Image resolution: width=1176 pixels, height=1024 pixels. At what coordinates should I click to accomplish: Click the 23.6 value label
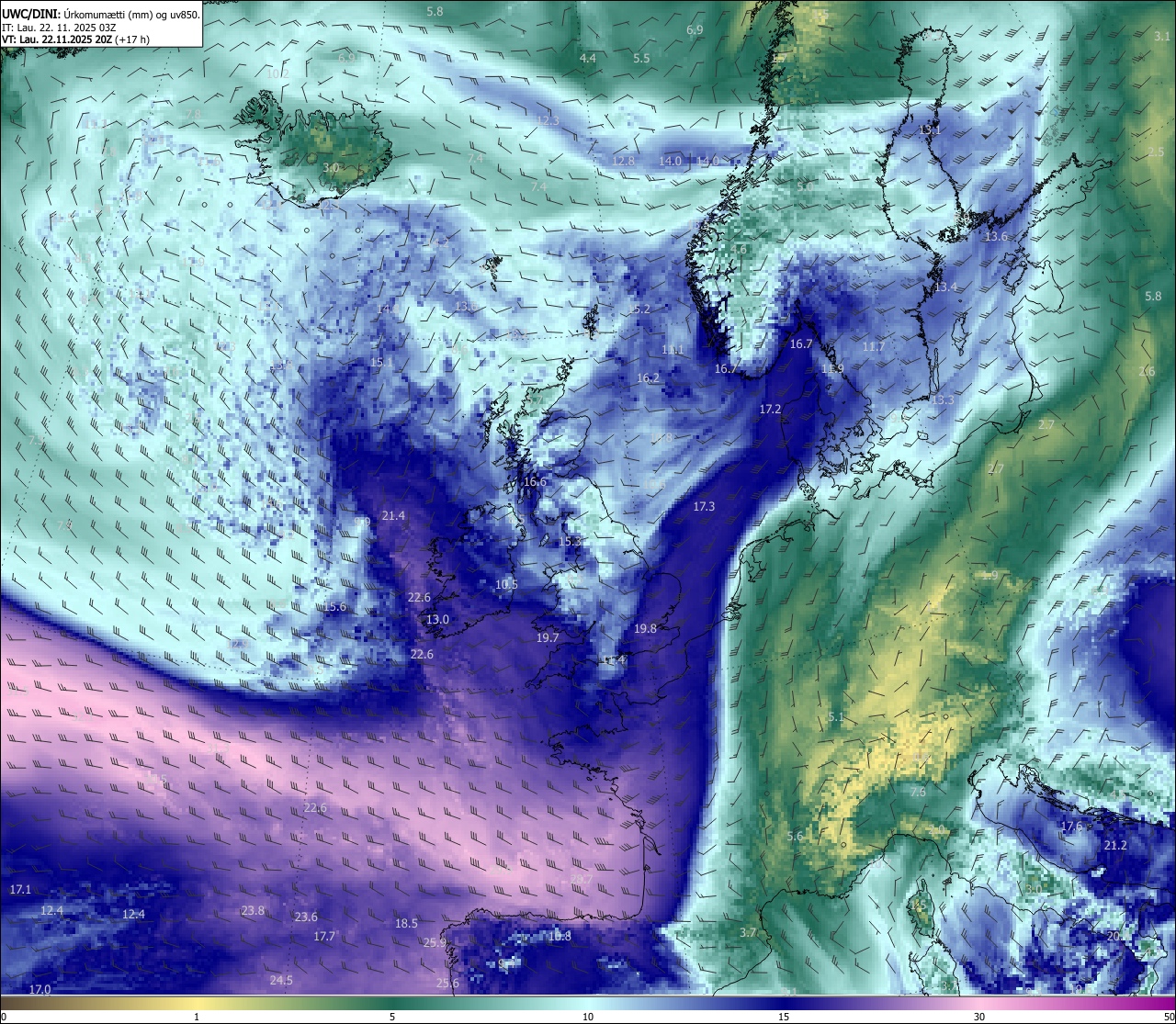click(x=306, y=917)
